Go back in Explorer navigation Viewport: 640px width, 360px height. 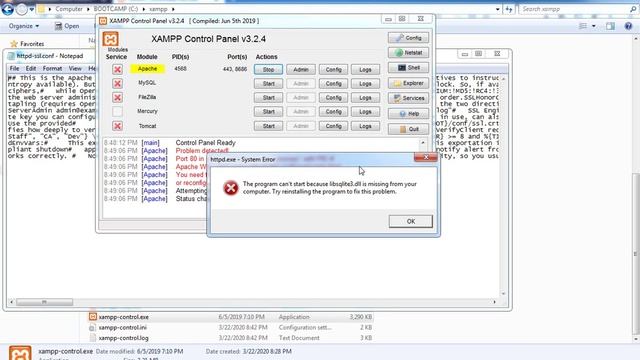coord(7,9)
